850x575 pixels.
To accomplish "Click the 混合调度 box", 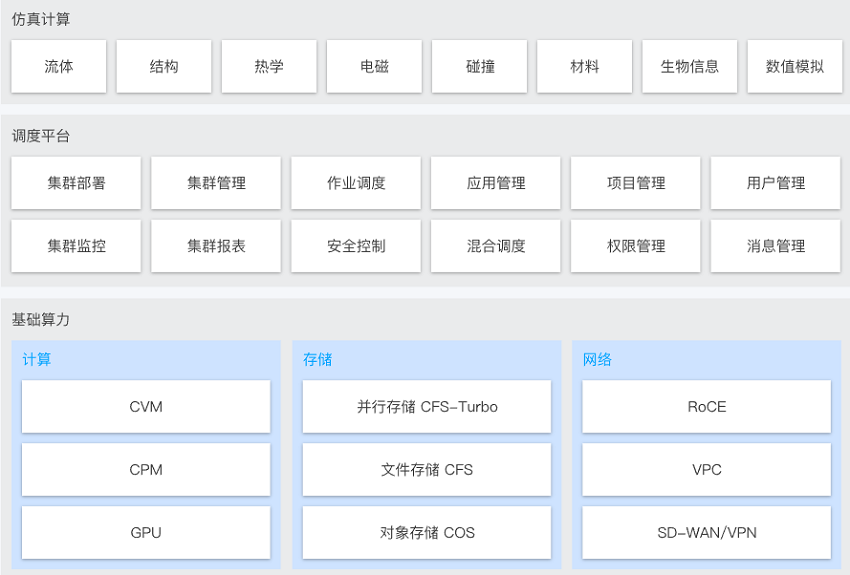I will pyautogui.click(x=495, y=246).
